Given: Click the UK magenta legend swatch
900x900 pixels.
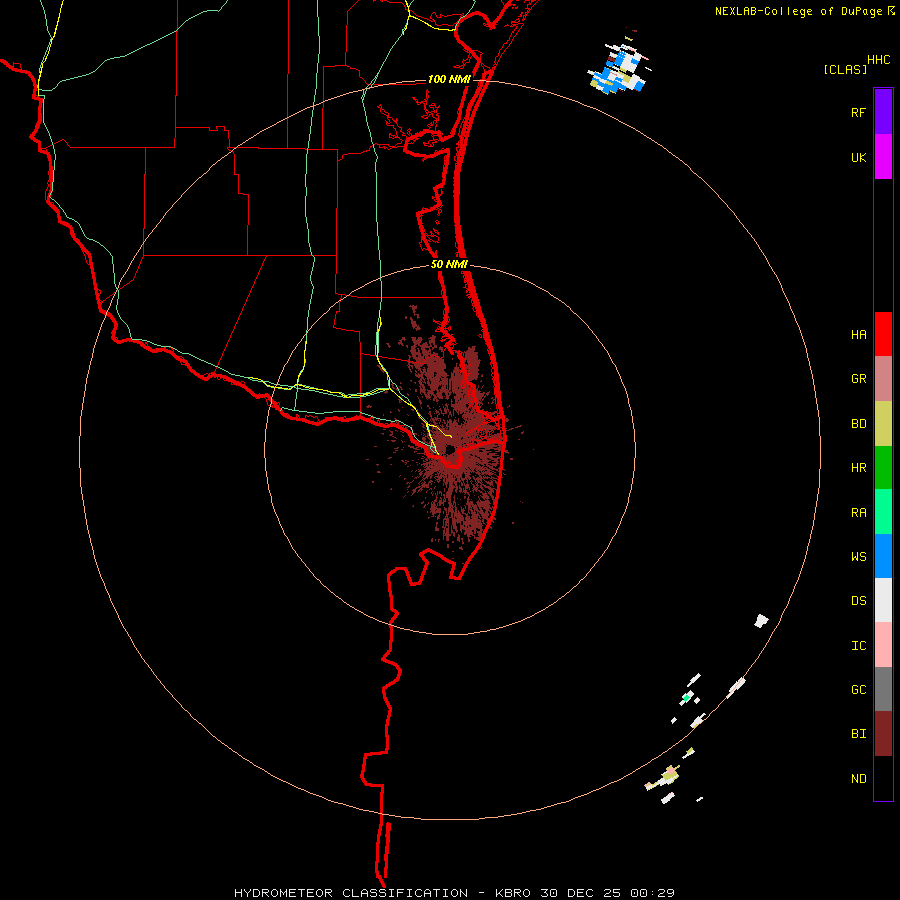Looking at the screenshot, I should 883,157.
